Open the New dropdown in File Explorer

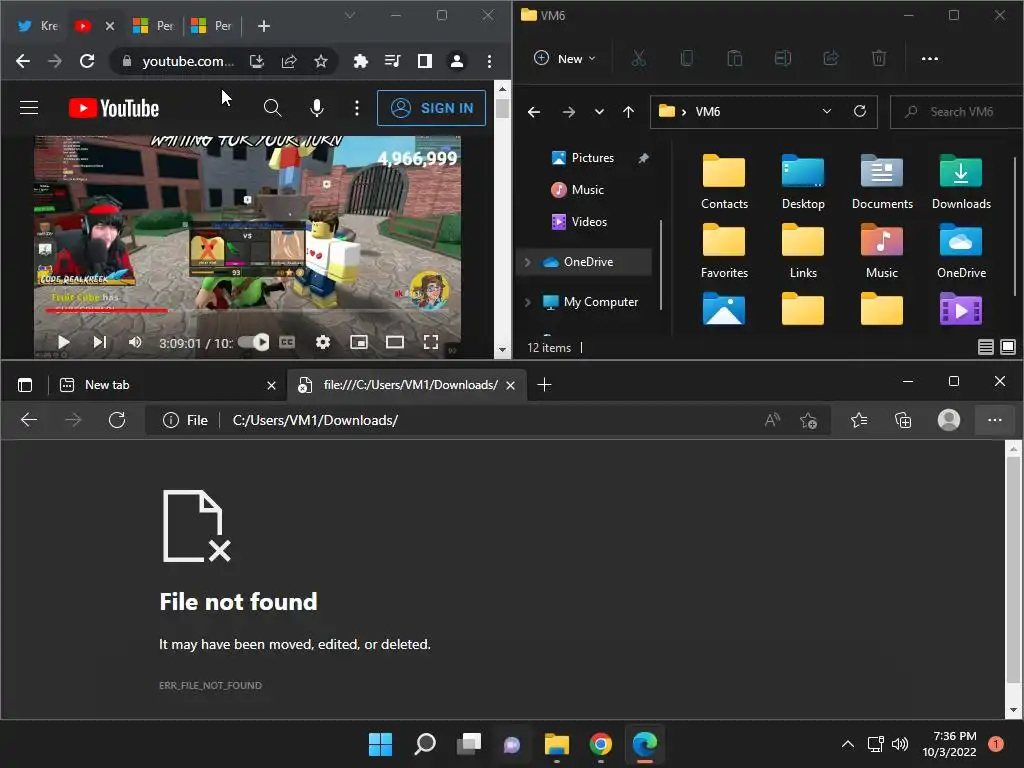coord(565,59)
